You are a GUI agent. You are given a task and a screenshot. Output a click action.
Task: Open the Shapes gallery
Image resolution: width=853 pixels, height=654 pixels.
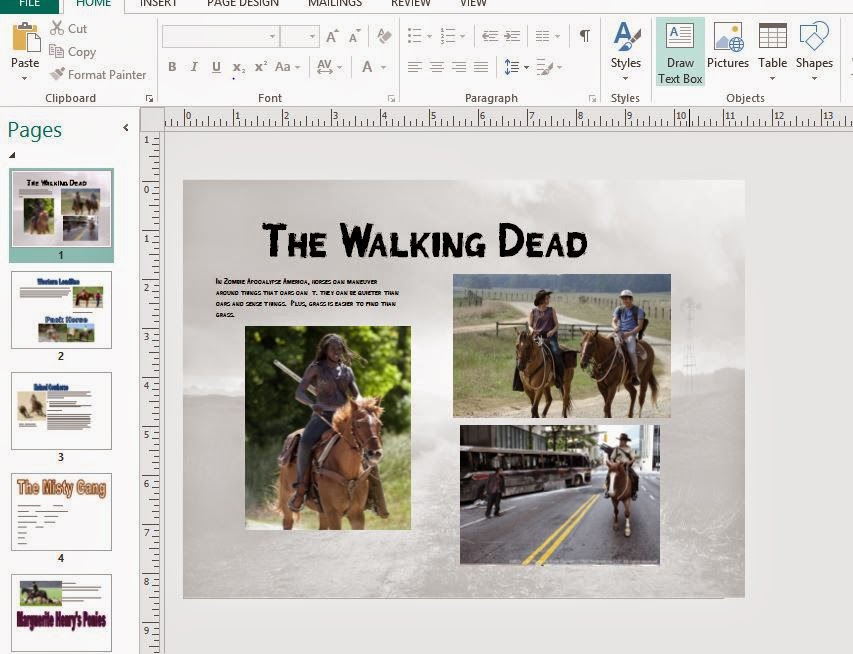point(814,52)
